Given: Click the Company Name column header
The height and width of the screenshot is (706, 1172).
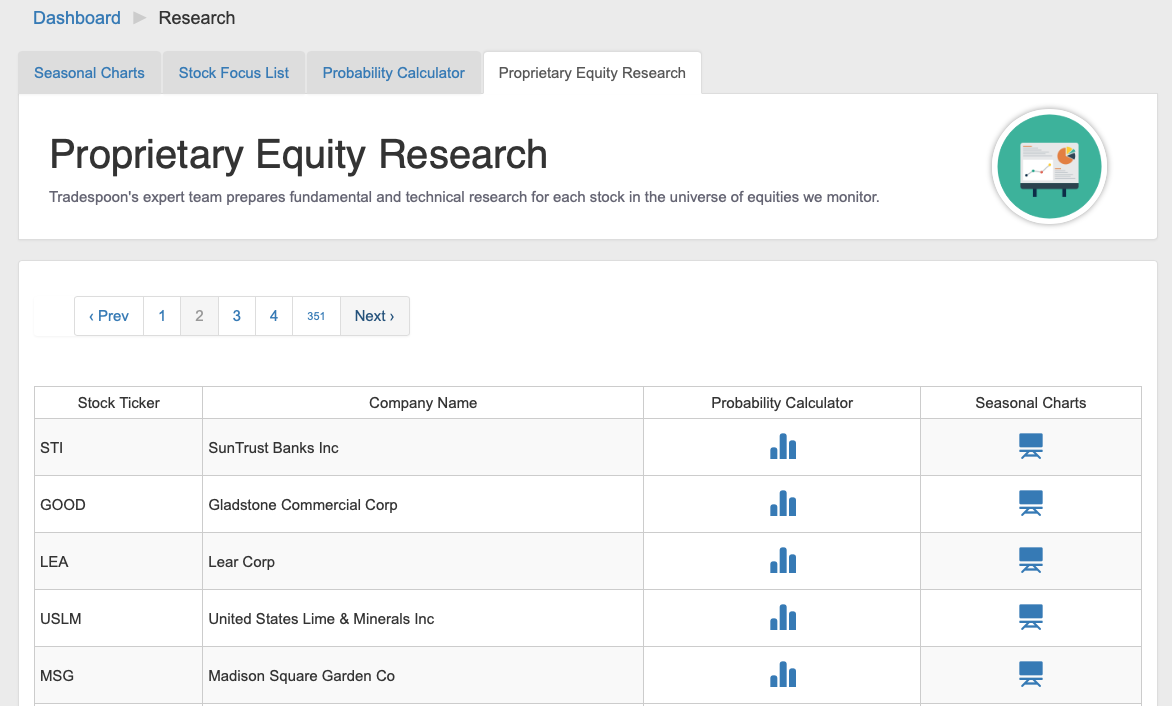Looking at the screenshot, I should (423, 403).
